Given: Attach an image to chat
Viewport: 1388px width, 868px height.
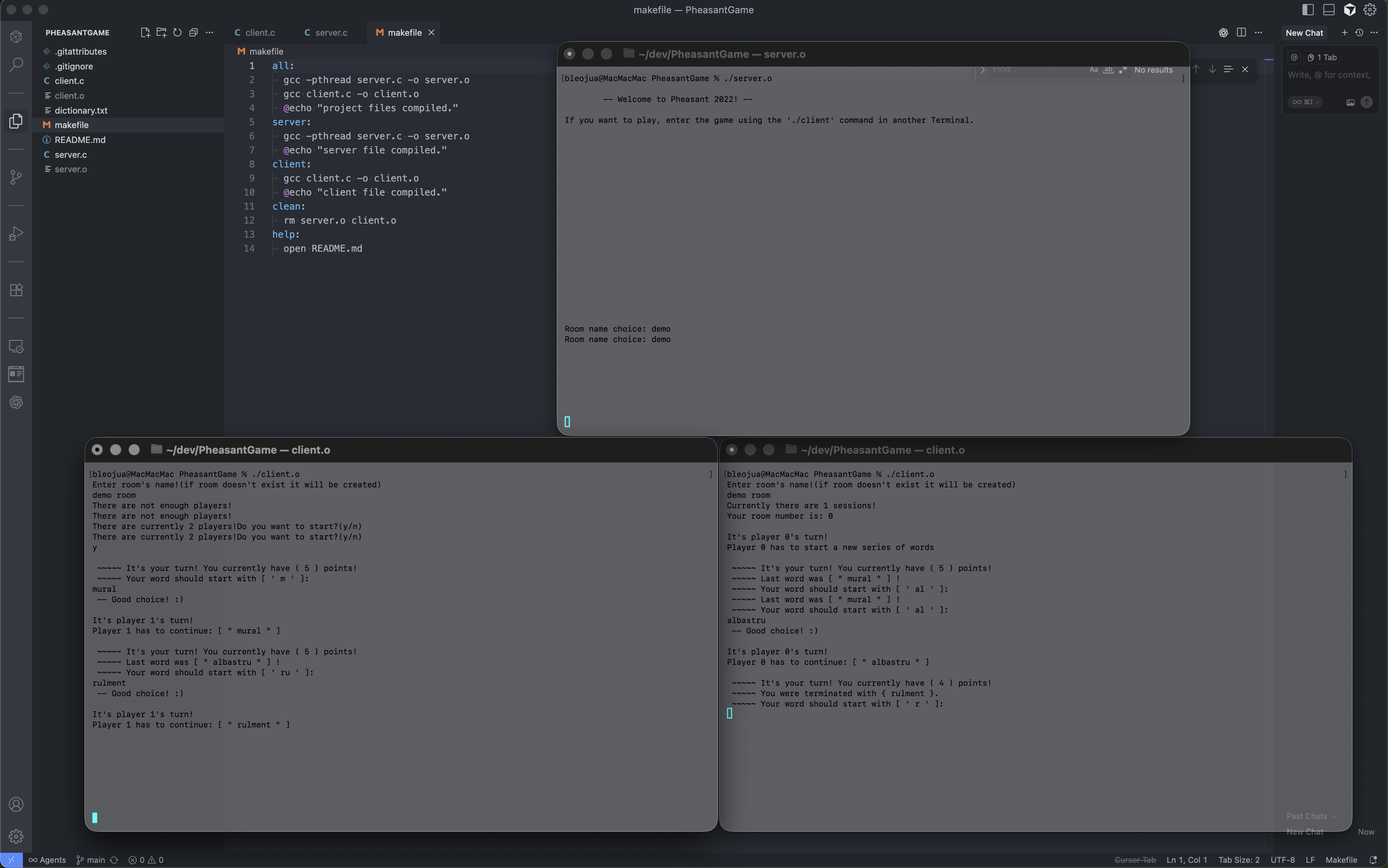Looking at the screenshot, I should (1351, 102).
